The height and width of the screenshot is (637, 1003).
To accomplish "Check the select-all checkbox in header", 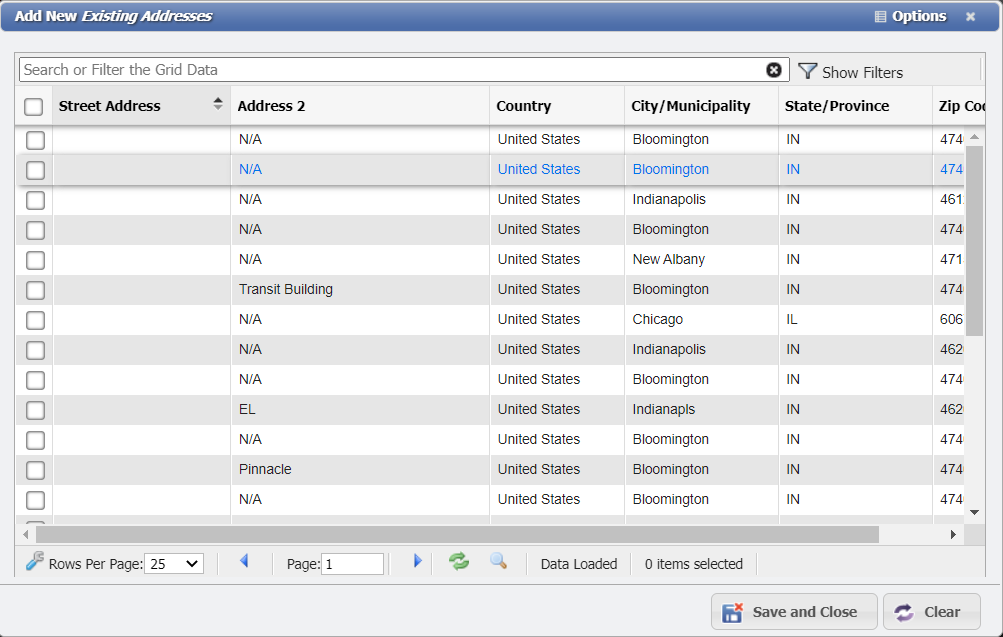I will click(36, 105).
